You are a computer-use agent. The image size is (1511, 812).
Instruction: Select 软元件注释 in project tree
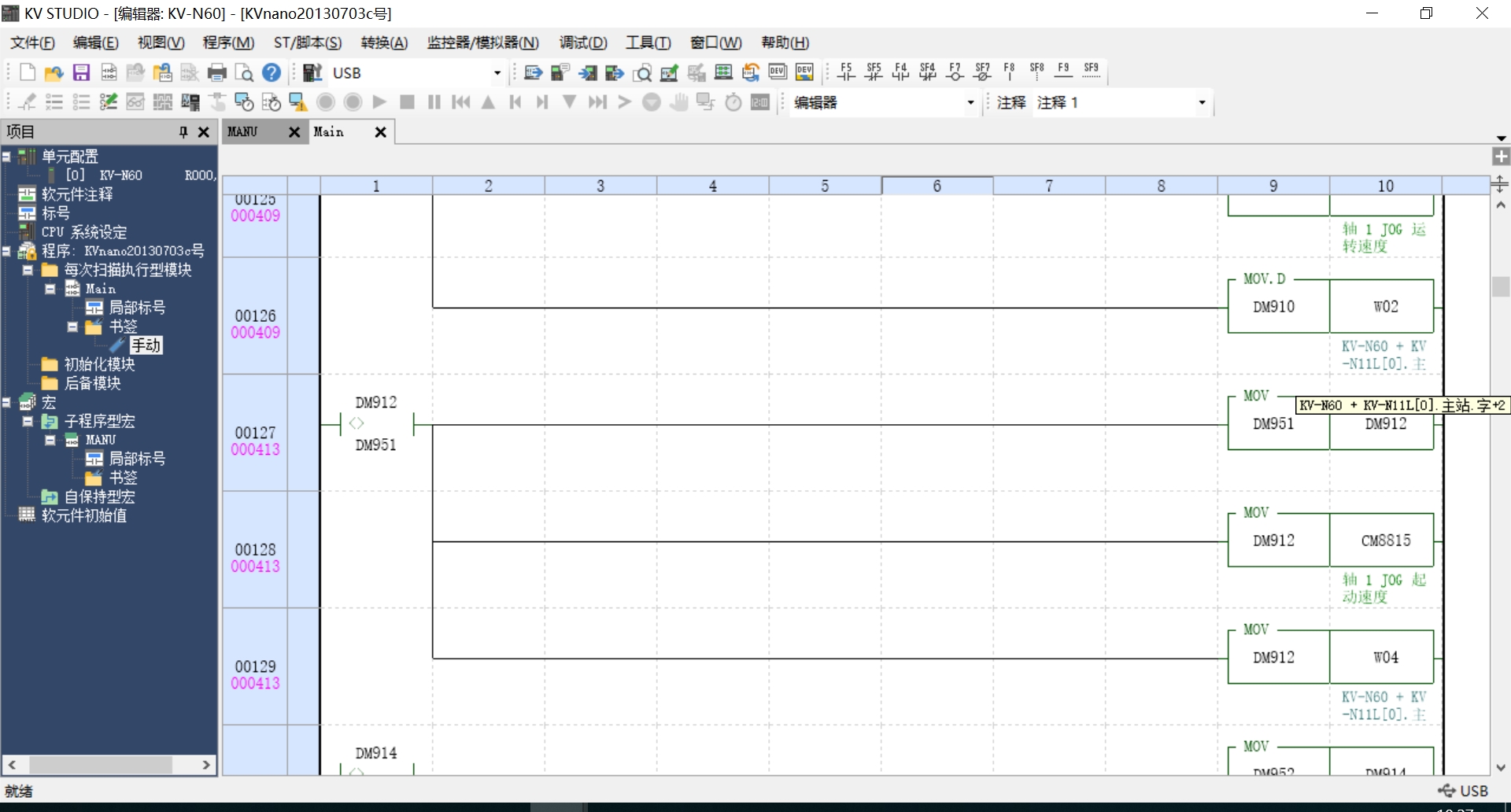point(77,194)
